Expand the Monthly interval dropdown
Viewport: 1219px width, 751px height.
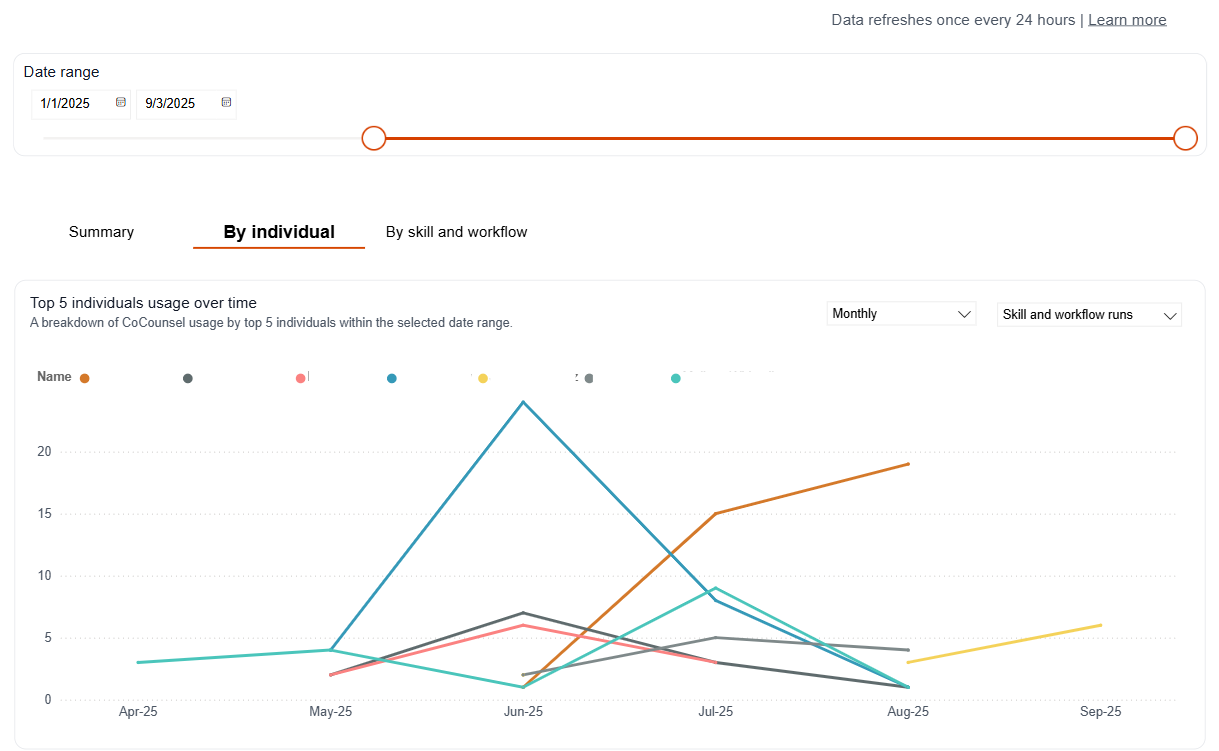pyautogui.click(x=901, y=314)
